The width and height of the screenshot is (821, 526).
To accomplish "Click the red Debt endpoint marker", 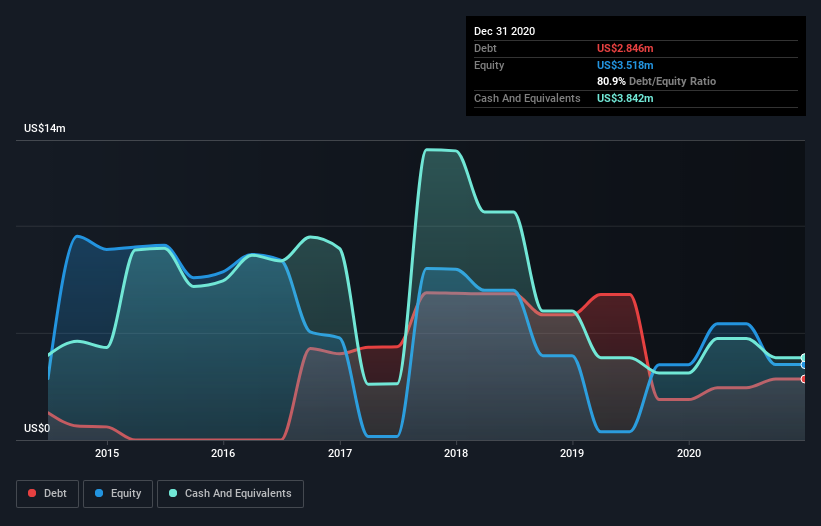I will (x=804, y=379).
